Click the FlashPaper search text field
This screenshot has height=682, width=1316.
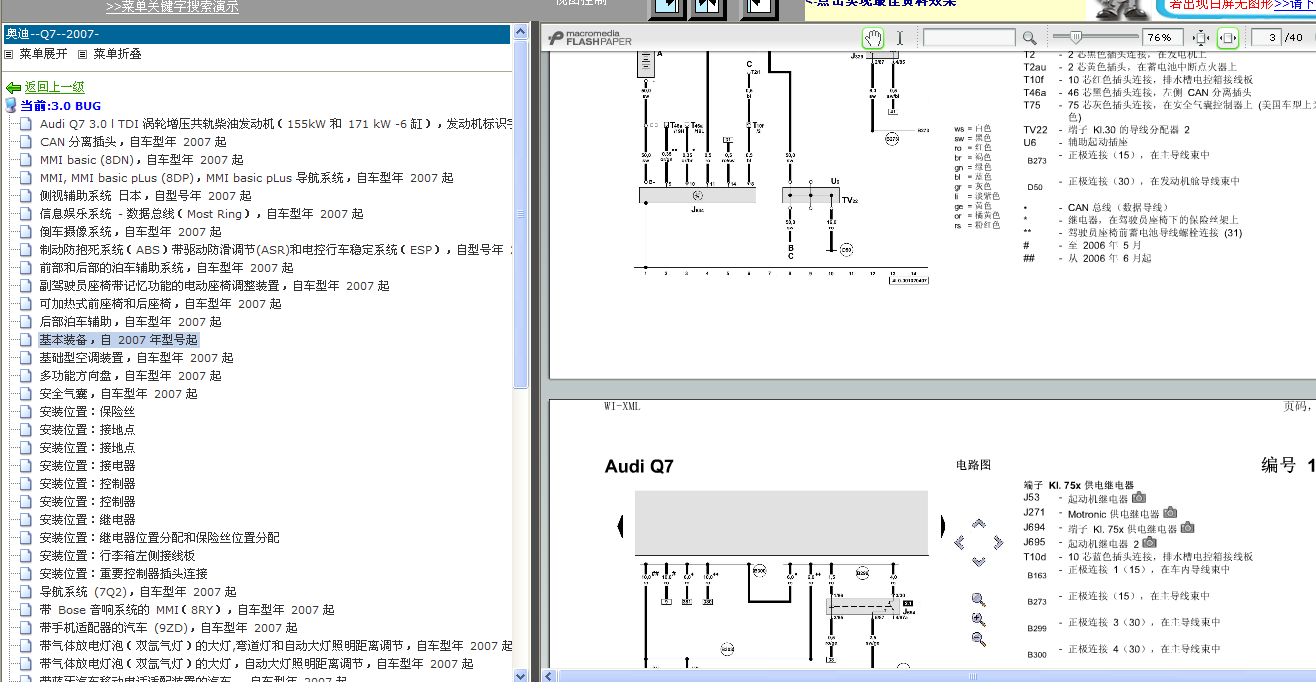[x=968, y=38]
